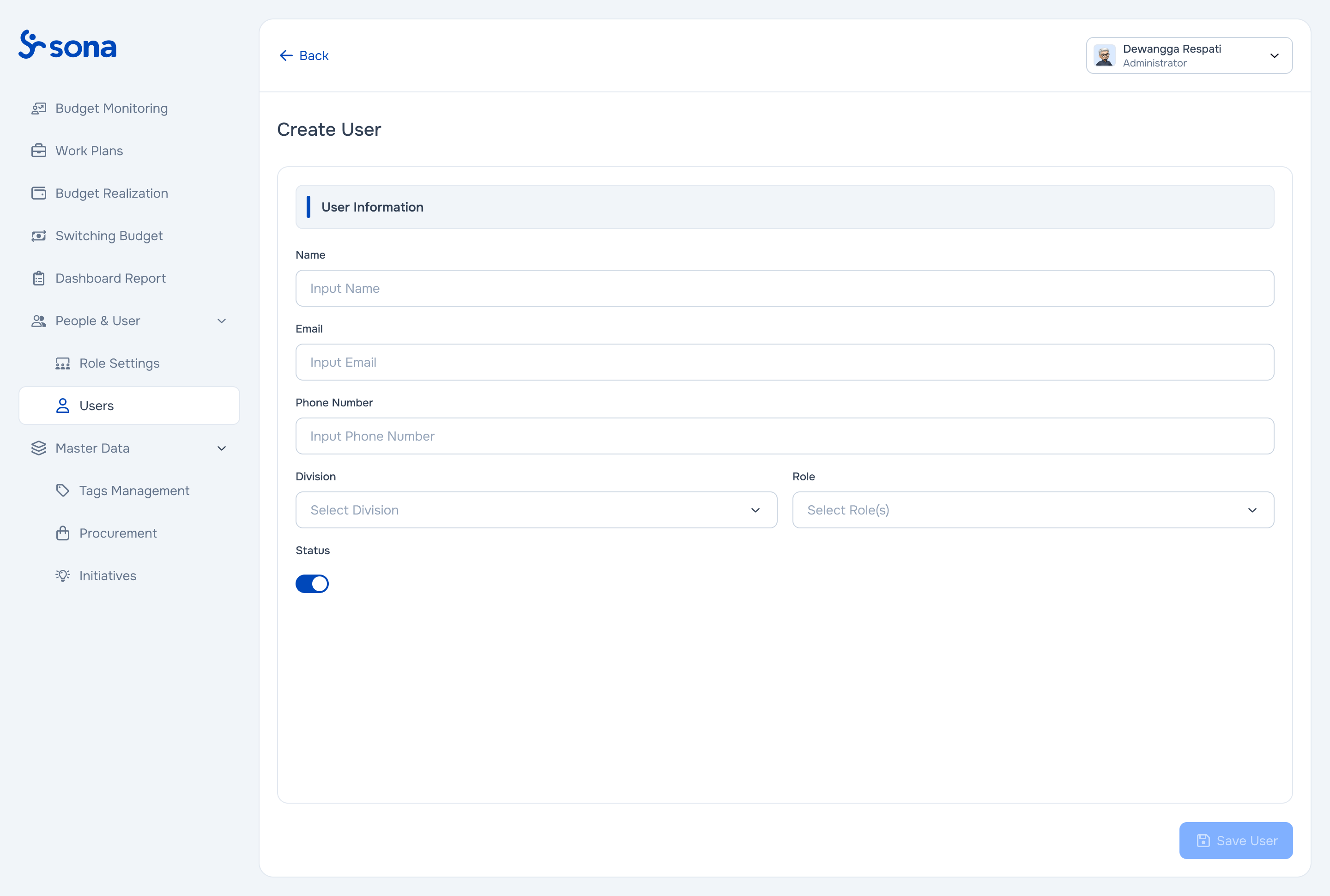This screenshot has height=896, width=1330.
Task: Open Initiatives page
Action: [129, 575]
